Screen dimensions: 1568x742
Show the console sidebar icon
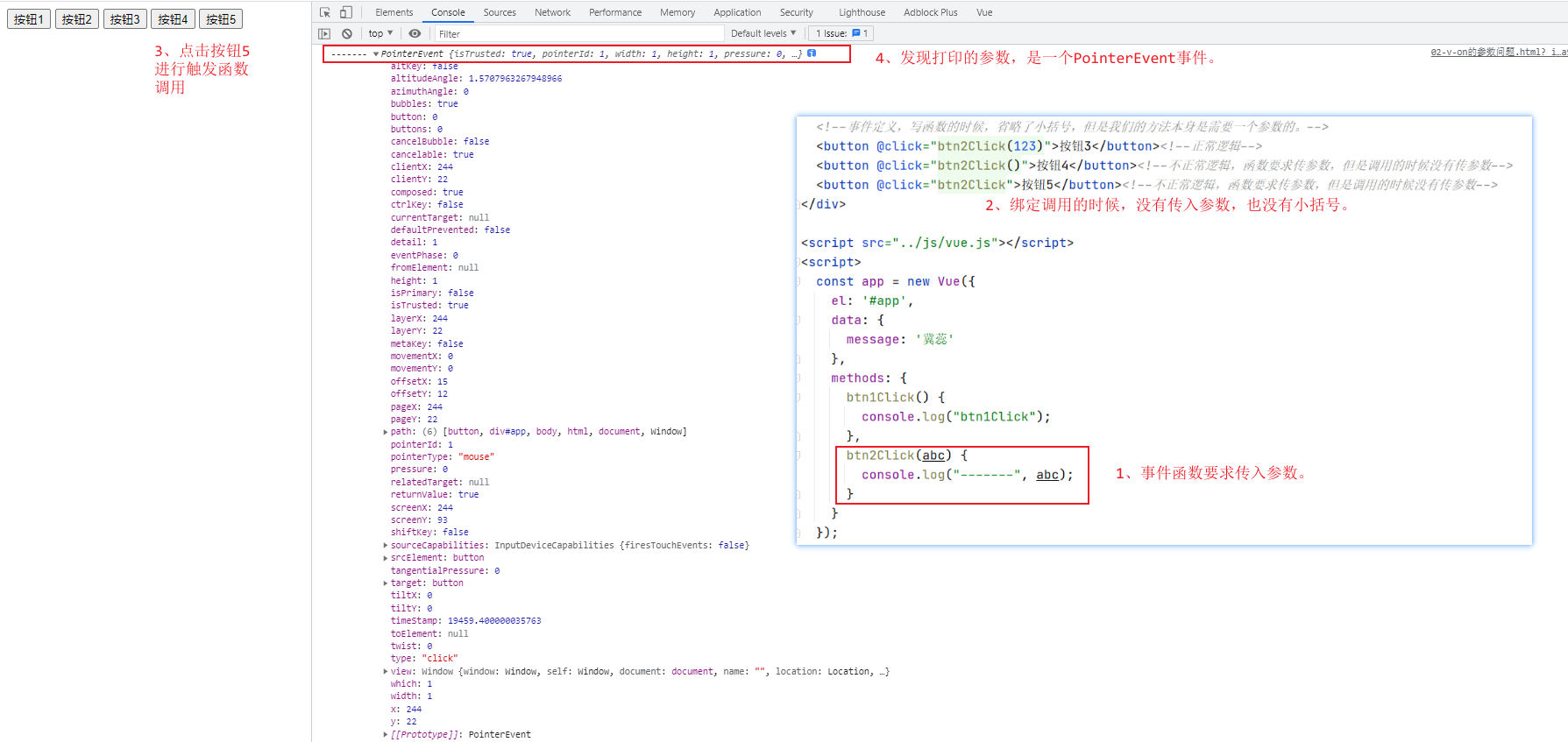(x=324, y=33)
